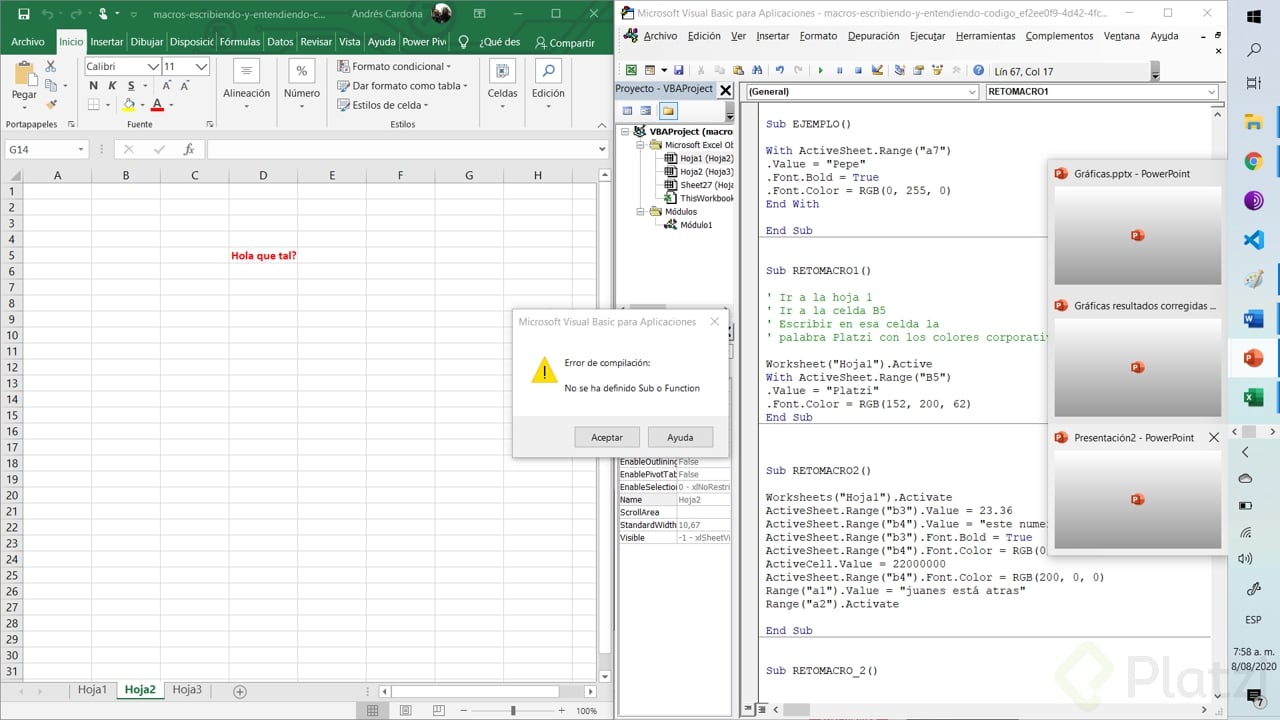Click the Chrome icon in the Windows taskbar
Image resolution: width=1280 pixels, height=720 pixels.
click(1253, 161)
